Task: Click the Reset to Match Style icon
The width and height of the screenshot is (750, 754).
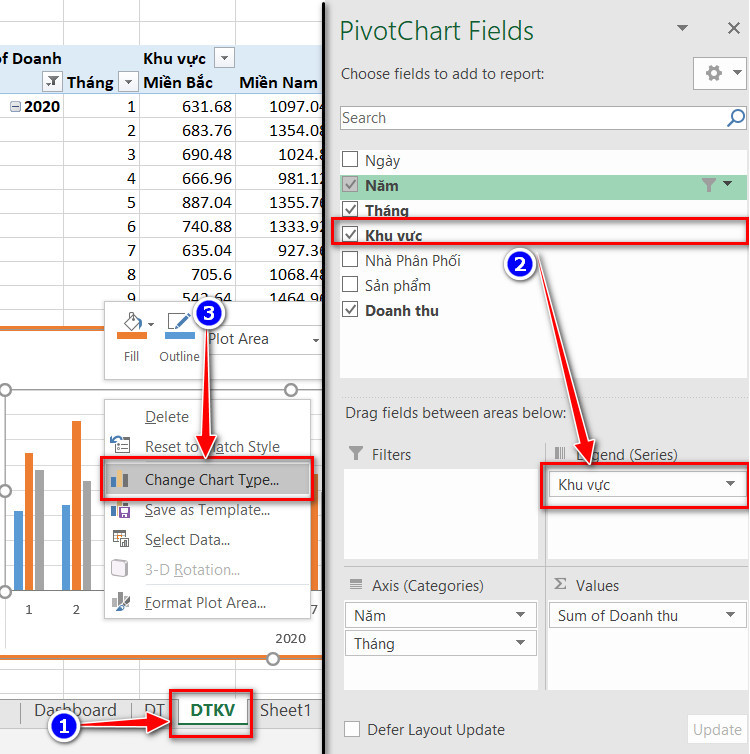Action: [x=120, y=444]
